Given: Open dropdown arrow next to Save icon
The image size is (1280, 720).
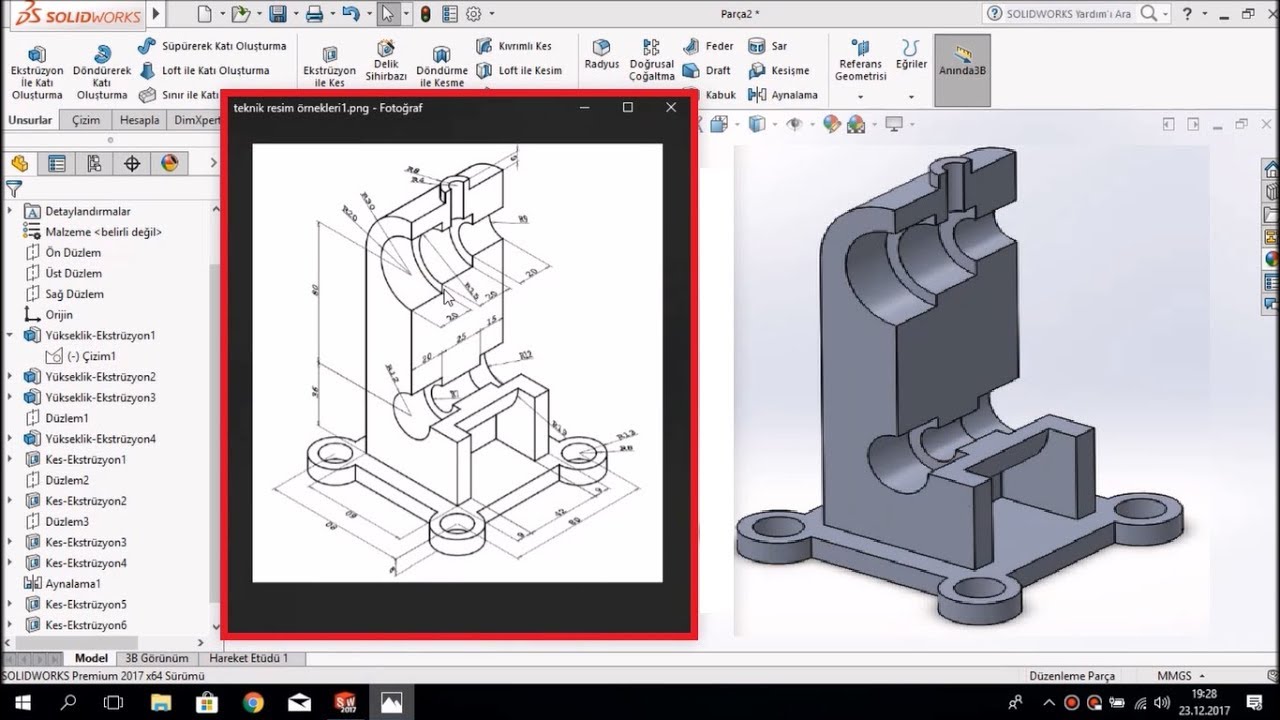Looking at the screenshot, I should pyautogui.click(x=296, y=14).
